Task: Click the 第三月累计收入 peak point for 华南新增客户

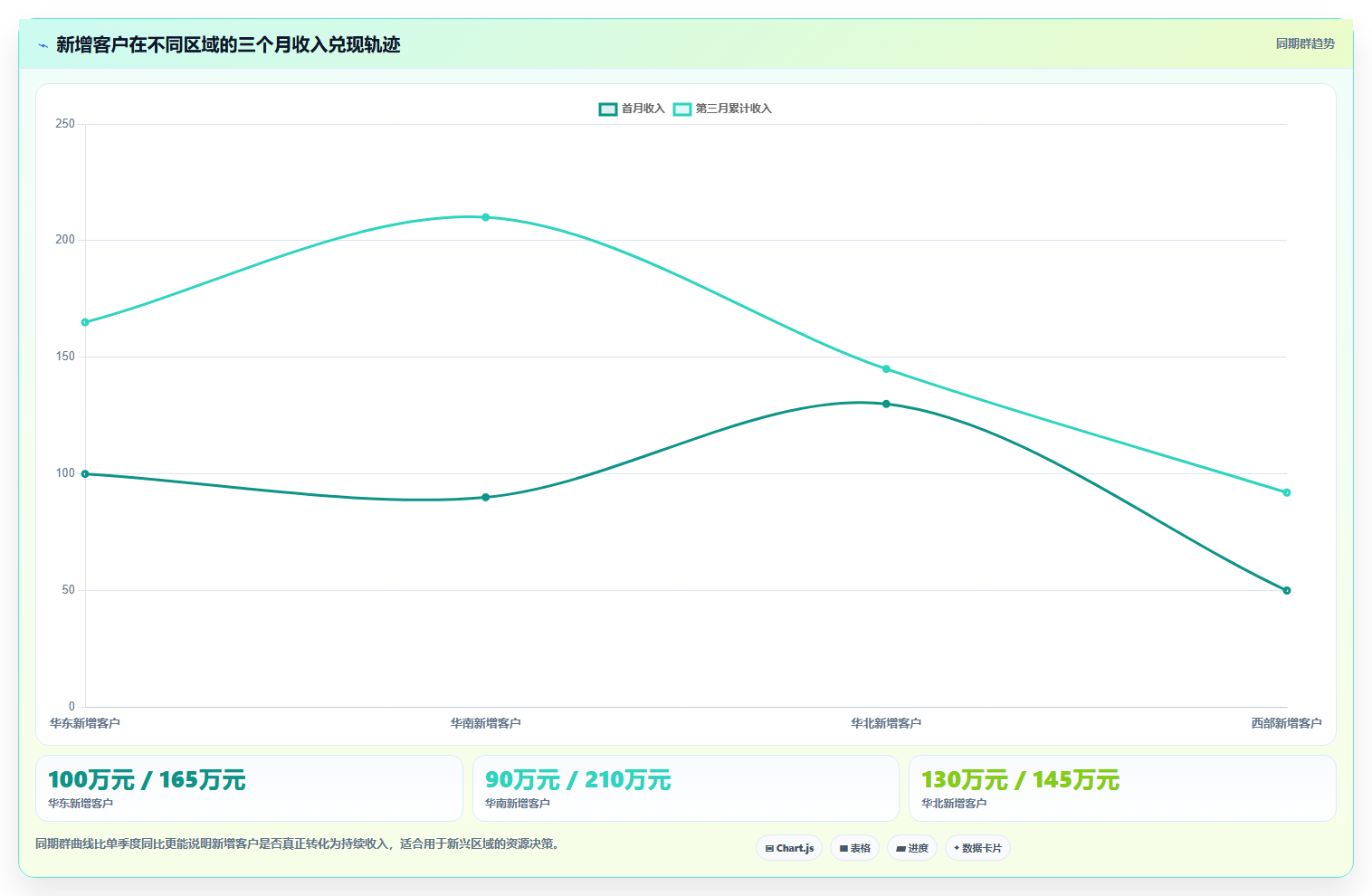Action: [x=486, y=217]
